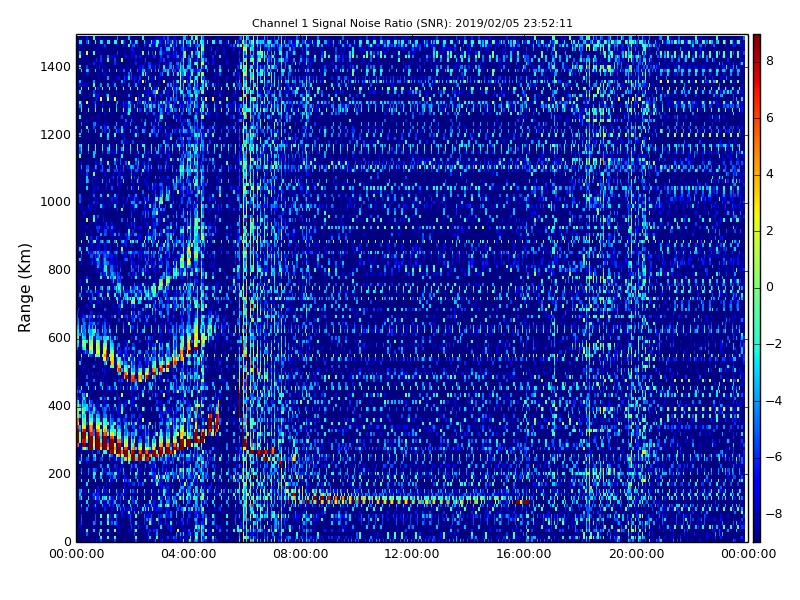The image size is (800, 600).
Task: Click the 'Range (Km)' y-axis label
Action: click(x=24, y=288)
